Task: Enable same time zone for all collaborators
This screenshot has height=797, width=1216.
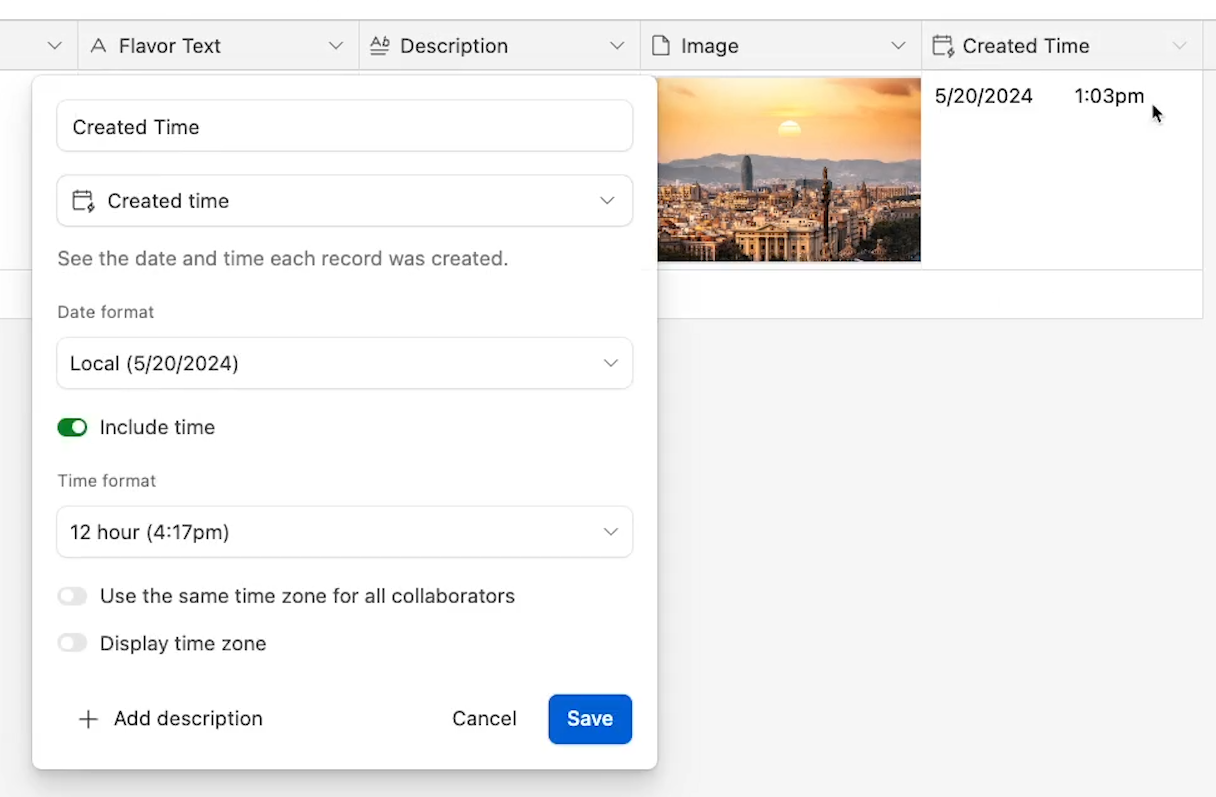Action: [72, 597]
